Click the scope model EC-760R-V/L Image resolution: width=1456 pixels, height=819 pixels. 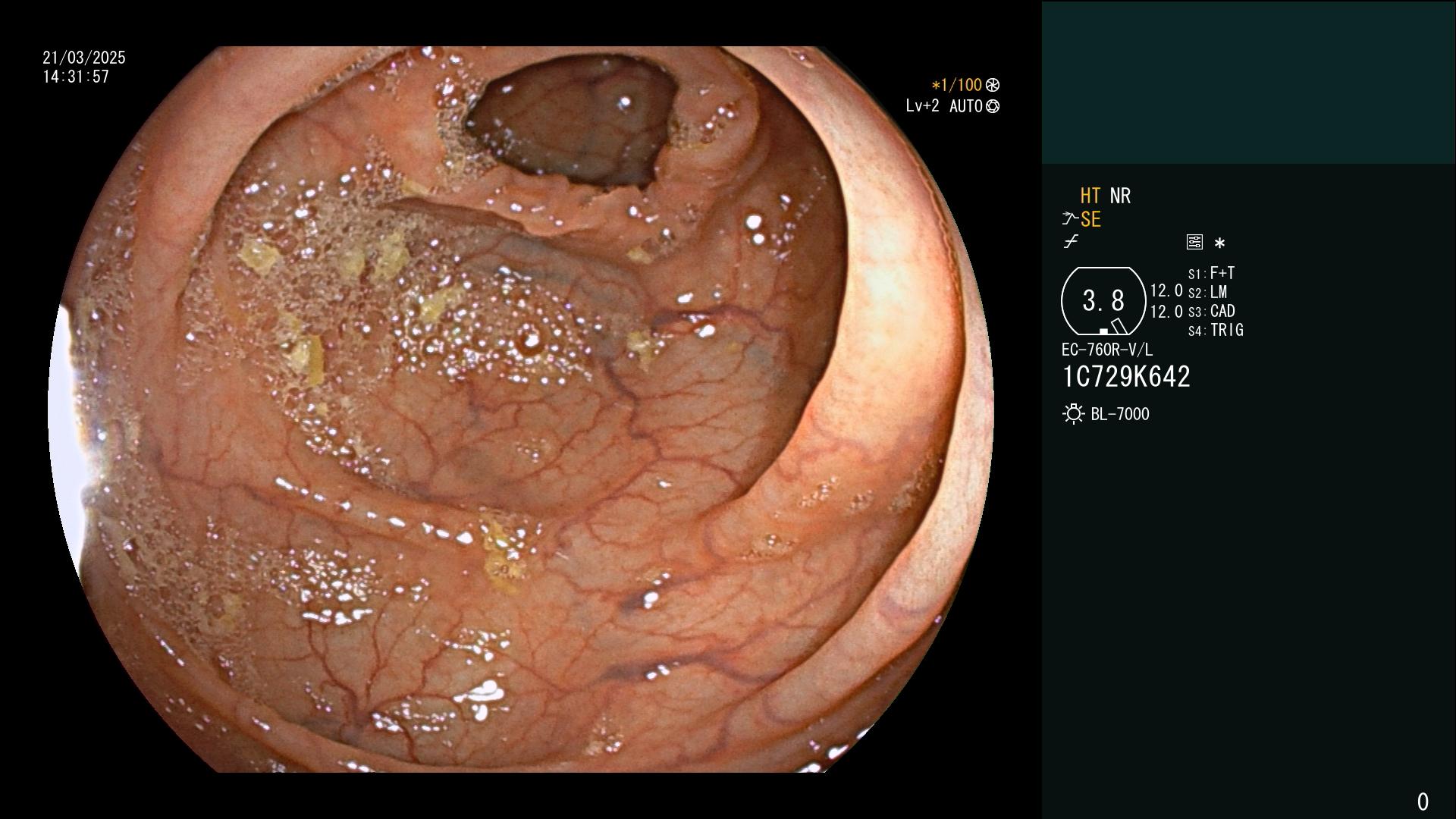pos(1107,350)
